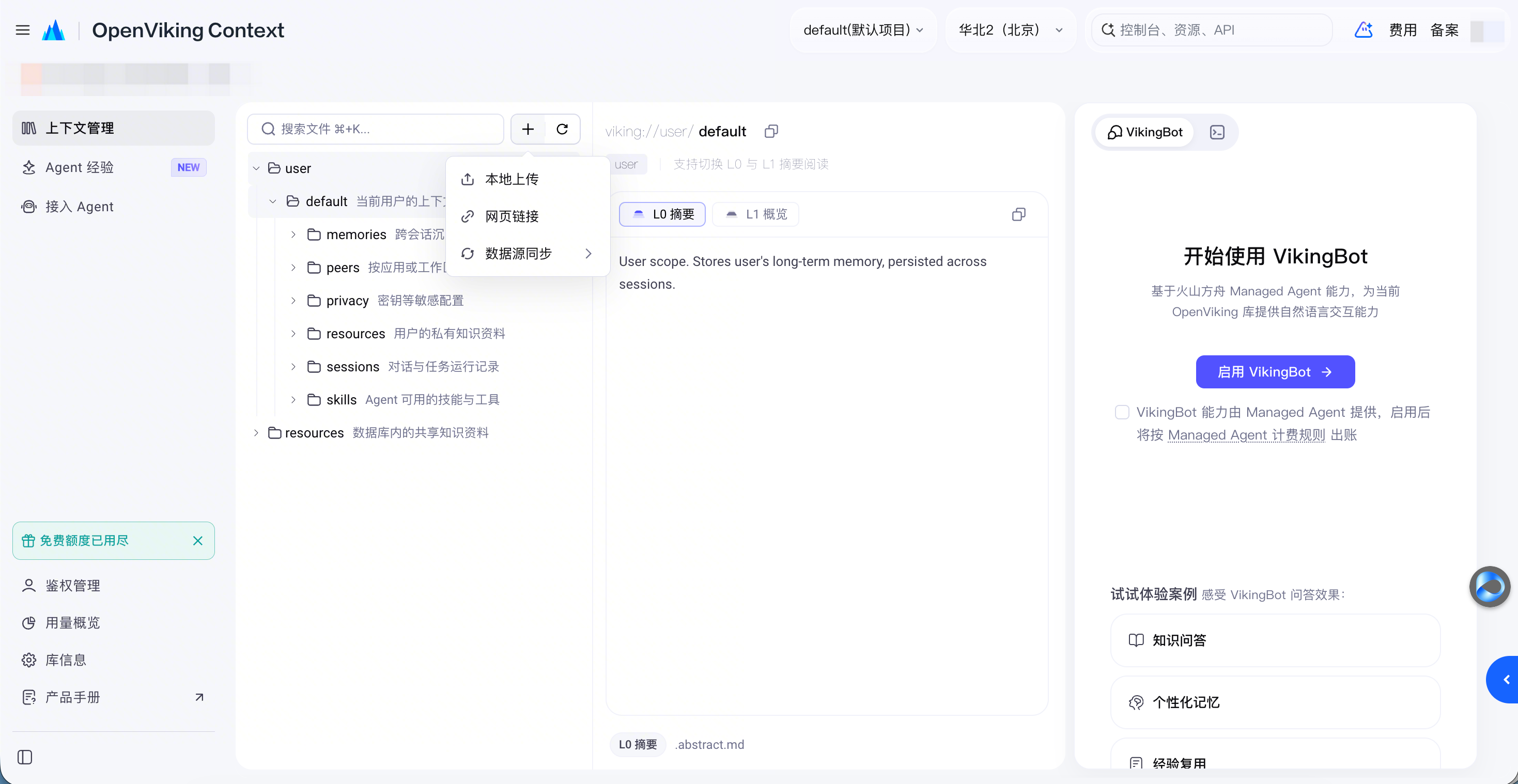
Task: Open 备案 in the top bar
Action: pyautogui.click(x=1444, y=30)
